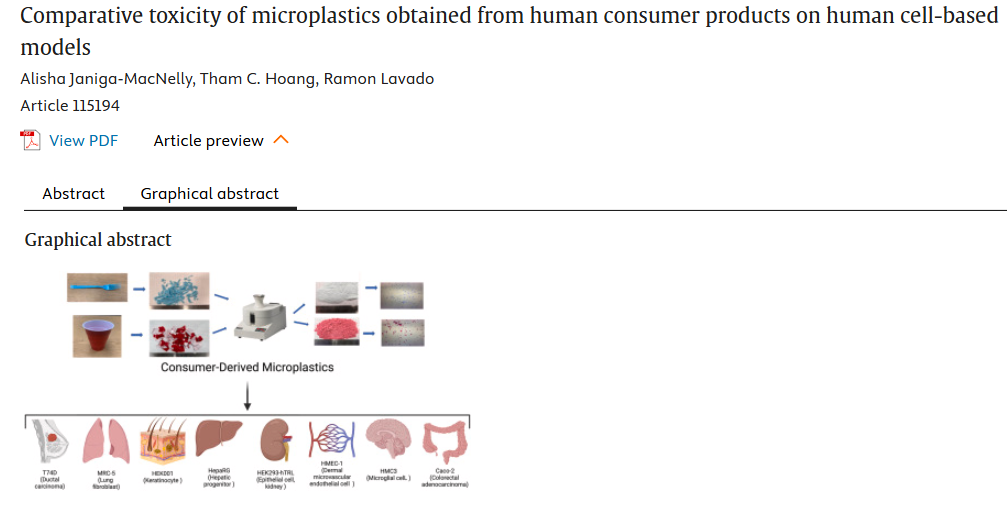This screenshot has height=523, width=1007.
Task: Click the skin keratinocyte icon
Action: click(x=164, y=441)
